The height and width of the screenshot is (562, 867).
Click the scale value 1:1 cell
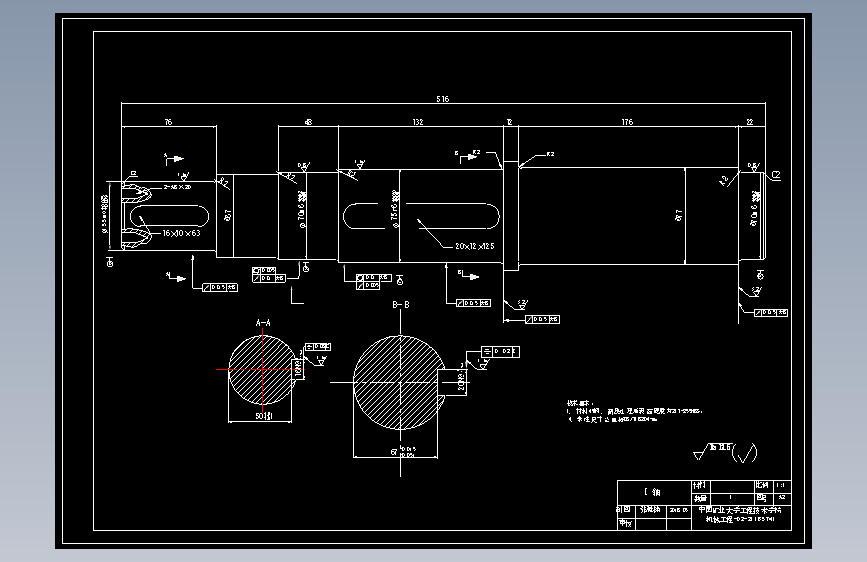point(780,486)
